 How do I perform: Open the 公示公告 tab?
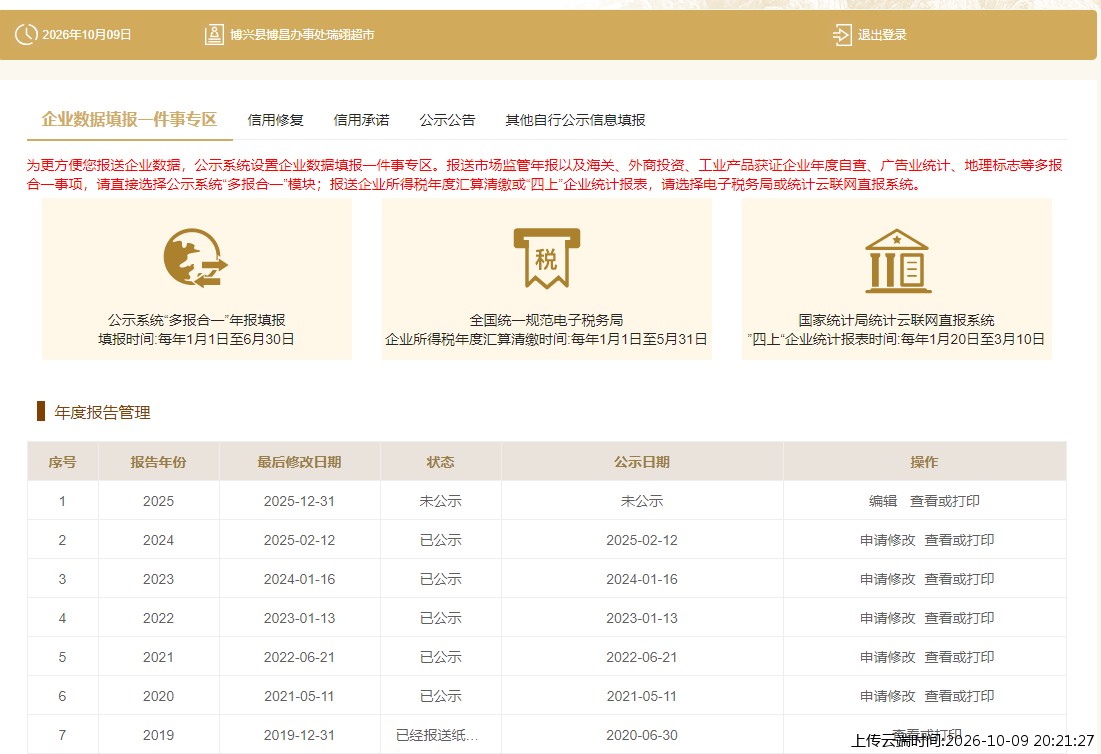[447, 120]
